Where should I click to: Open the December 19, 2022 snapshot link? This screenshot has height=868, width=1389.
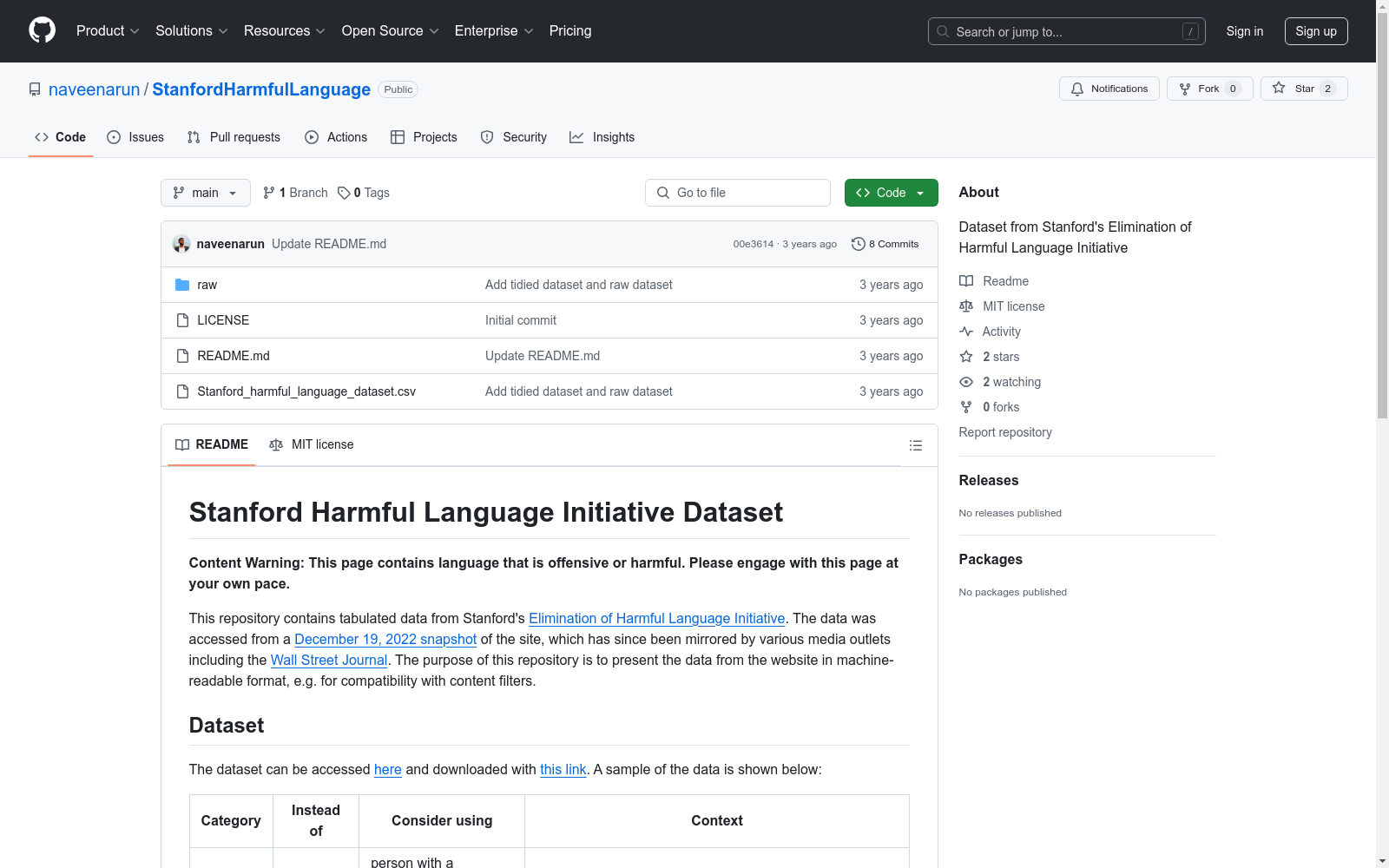click(x=385, y=639)
